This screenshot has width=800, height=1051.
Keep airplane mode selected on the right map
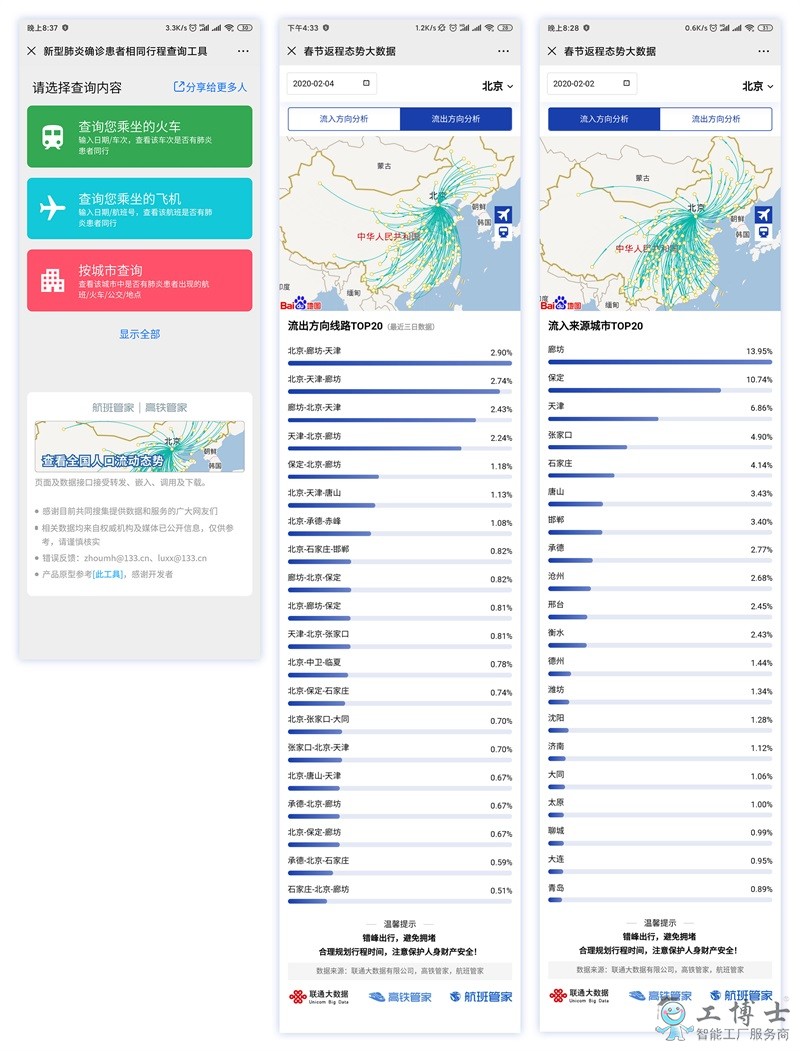tap(763, 214)
